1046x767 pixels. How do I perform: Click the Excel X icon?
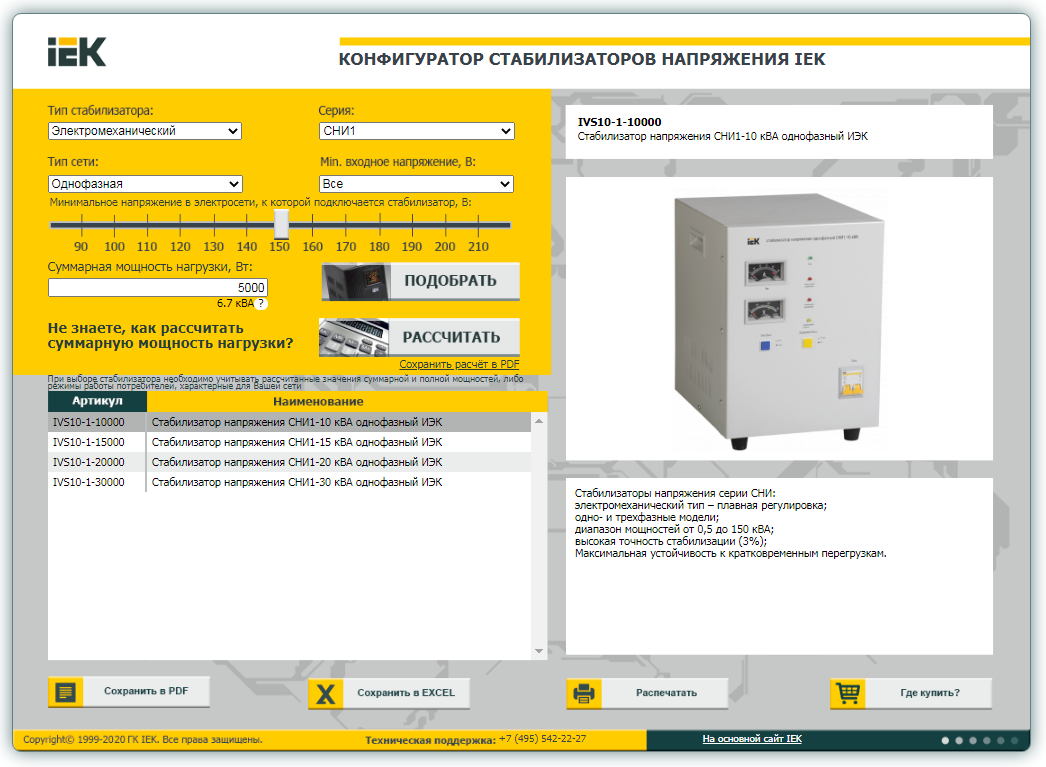tap(326, 694)
